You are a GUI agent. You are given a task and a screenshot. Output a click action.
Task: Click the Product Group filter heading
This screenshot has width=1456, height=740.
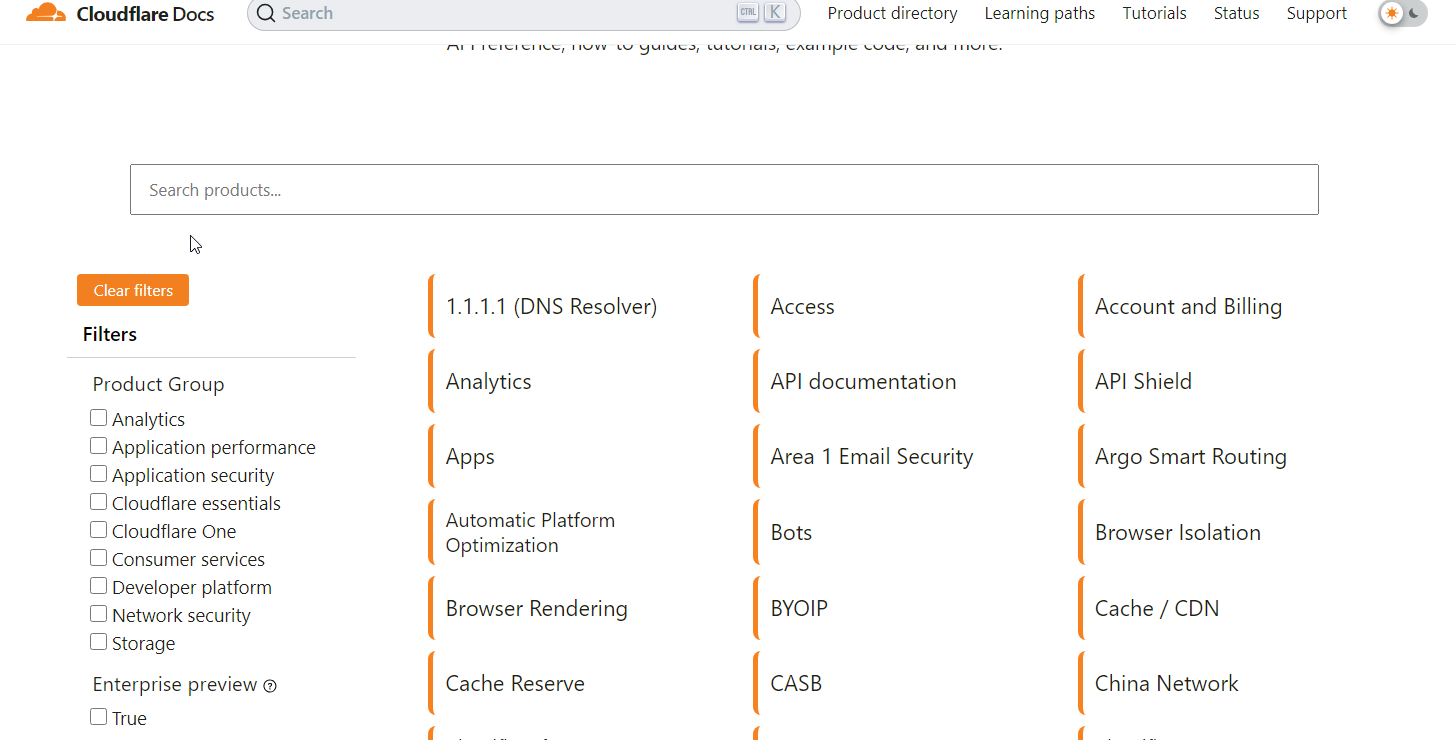[x=158, y=384]
